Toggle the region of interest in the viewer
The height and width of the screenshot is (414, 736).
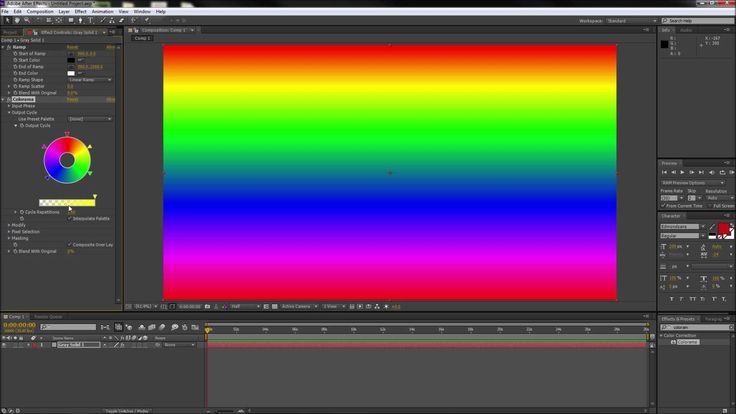[266, 307]
